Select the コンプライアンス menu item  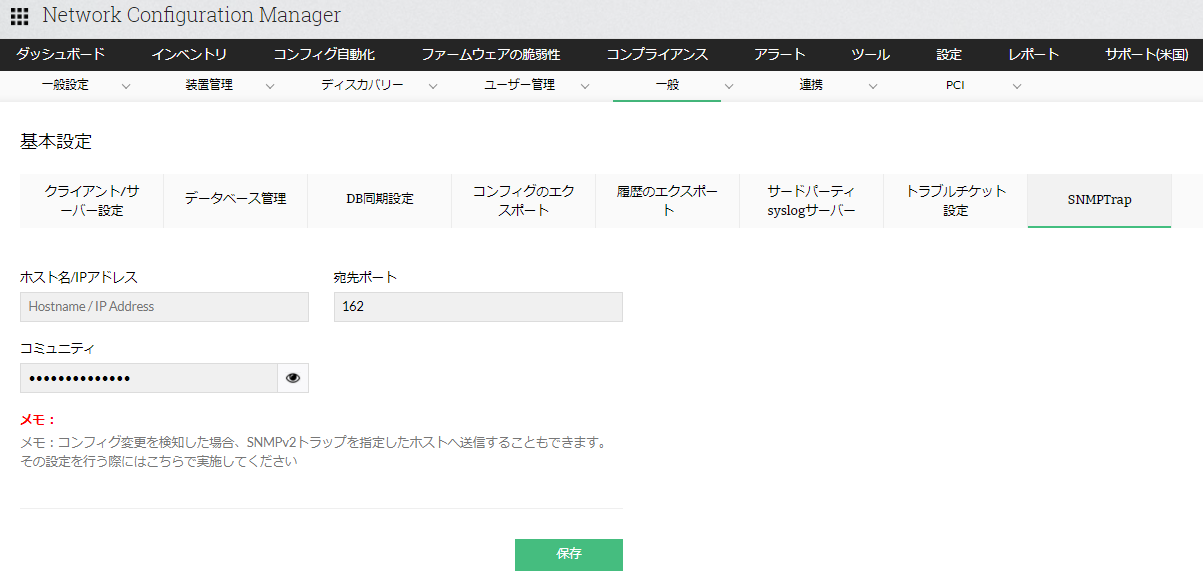(657, 55)
